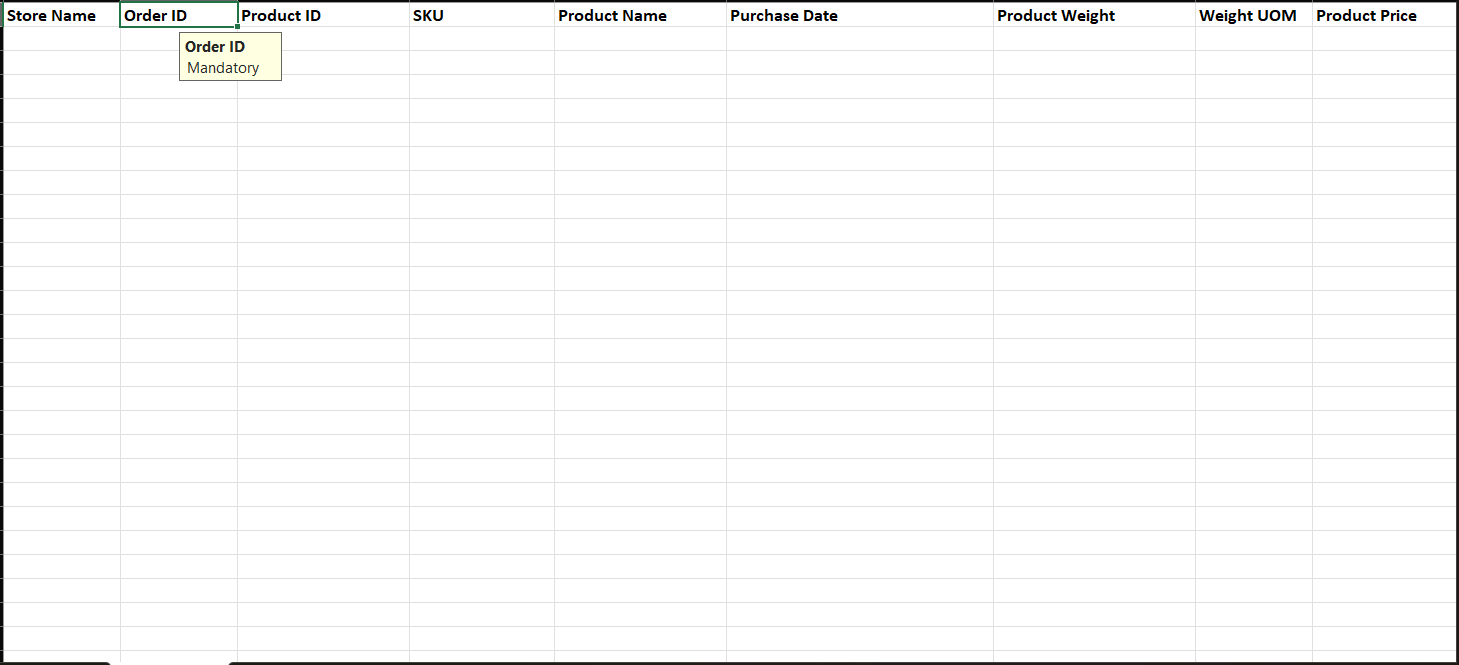
Task: Select the Product ID column header cell
Action: pos(323,15)
